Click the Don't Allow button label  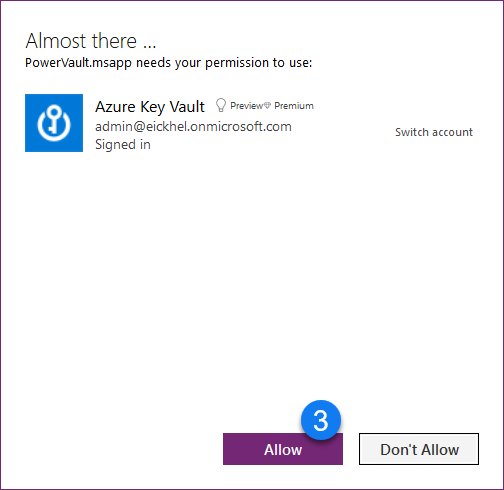419,450
